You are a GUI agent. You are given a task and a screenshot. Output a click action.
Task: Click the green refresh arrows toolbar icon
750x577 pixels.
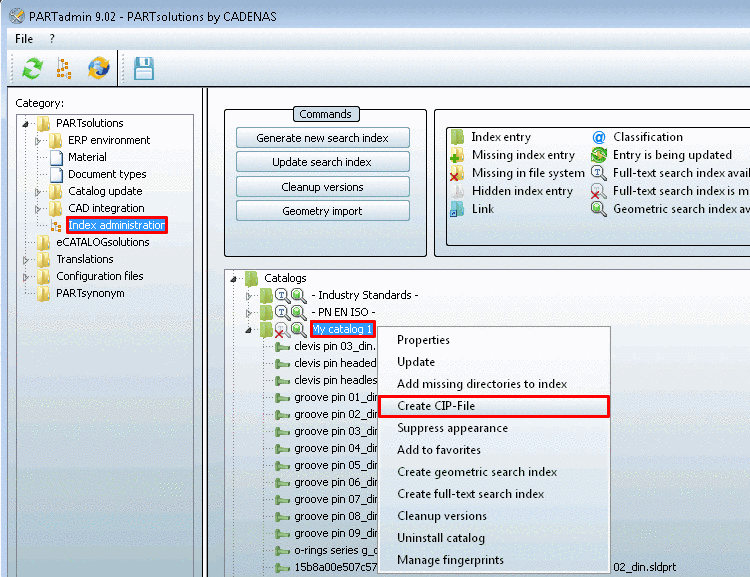point(33,68)
